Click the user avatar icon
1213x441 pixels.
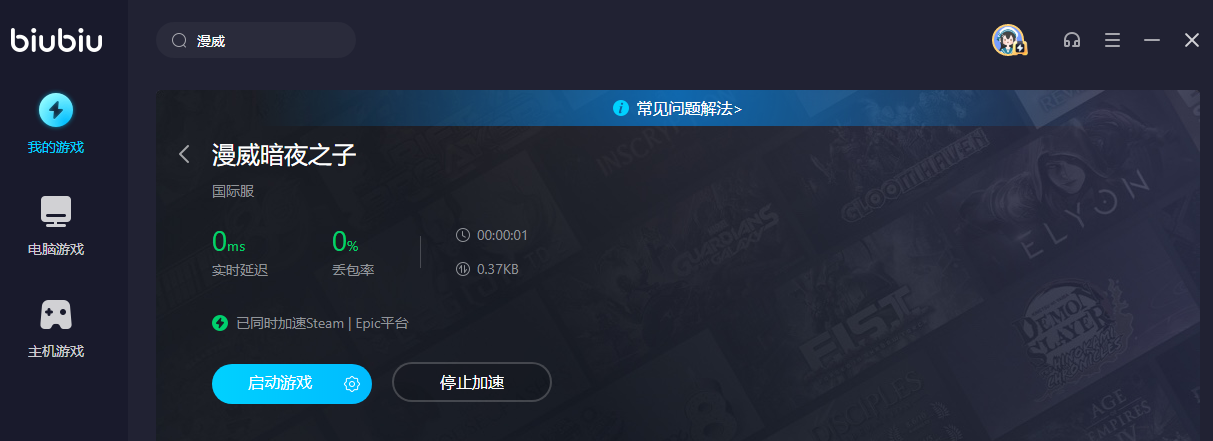[1009, 40]
